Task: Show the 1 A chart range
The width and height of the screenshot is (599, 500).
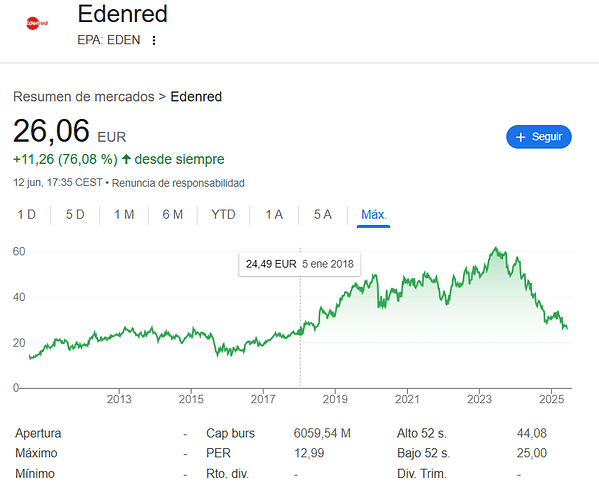Action: [274, 215]
